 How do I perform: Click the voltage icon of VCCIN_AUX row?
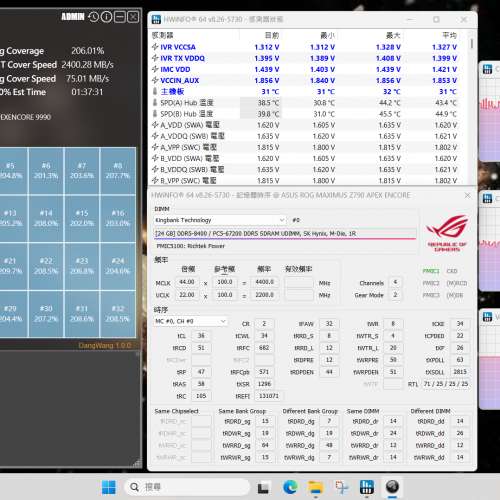[155, 80]
